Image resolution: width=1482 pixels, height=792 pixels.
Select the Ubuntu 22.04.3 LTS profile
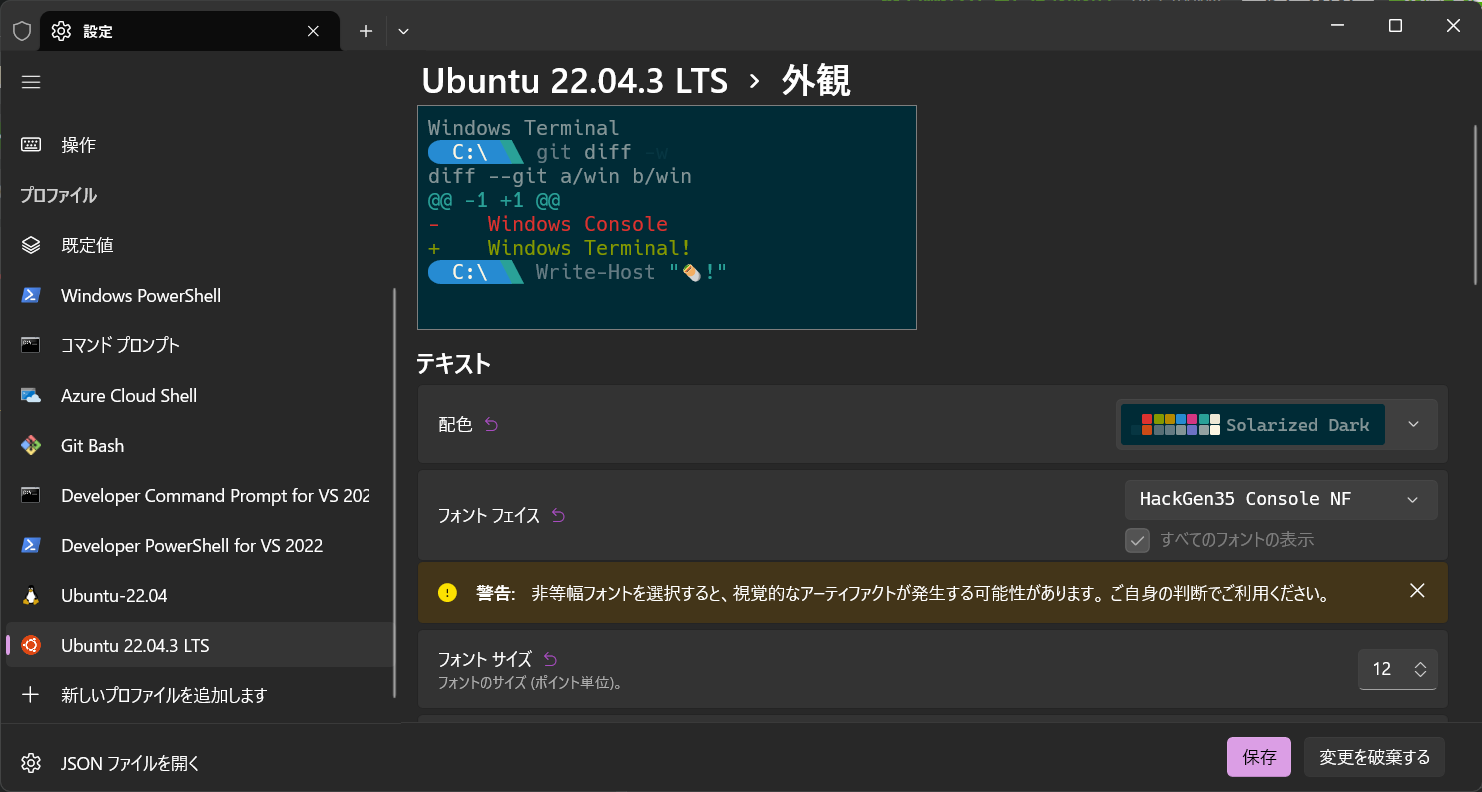[x=200, y=645]
